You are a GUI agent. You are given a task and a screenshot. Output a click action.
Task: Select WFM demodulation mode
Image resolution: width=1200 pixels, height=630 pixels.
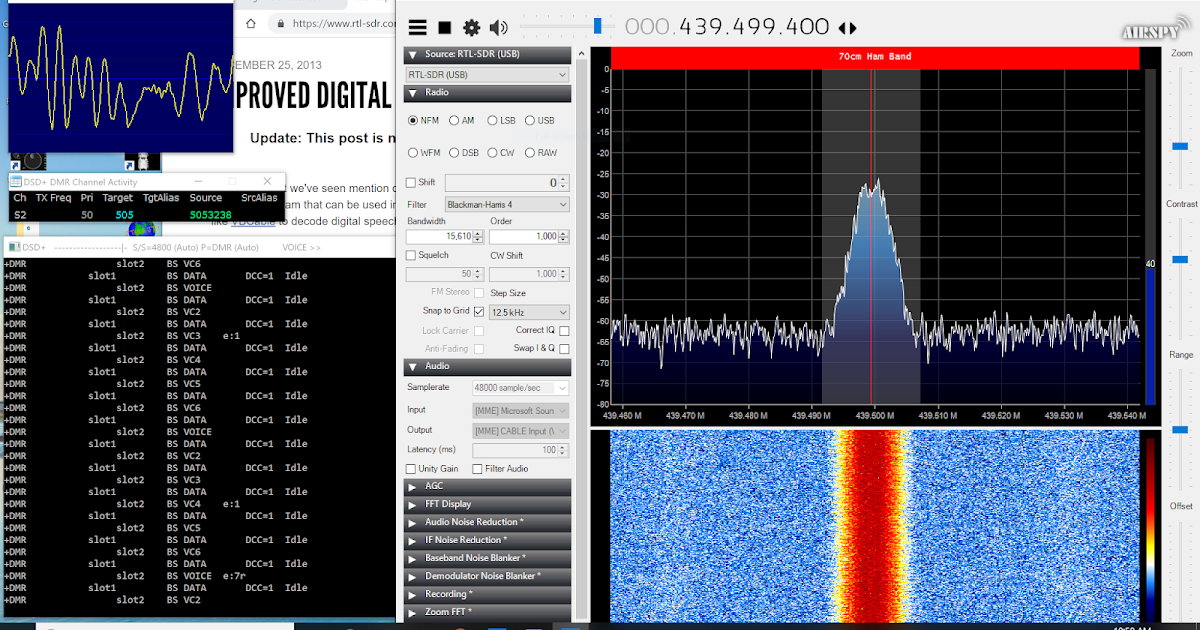click(413, 153)
